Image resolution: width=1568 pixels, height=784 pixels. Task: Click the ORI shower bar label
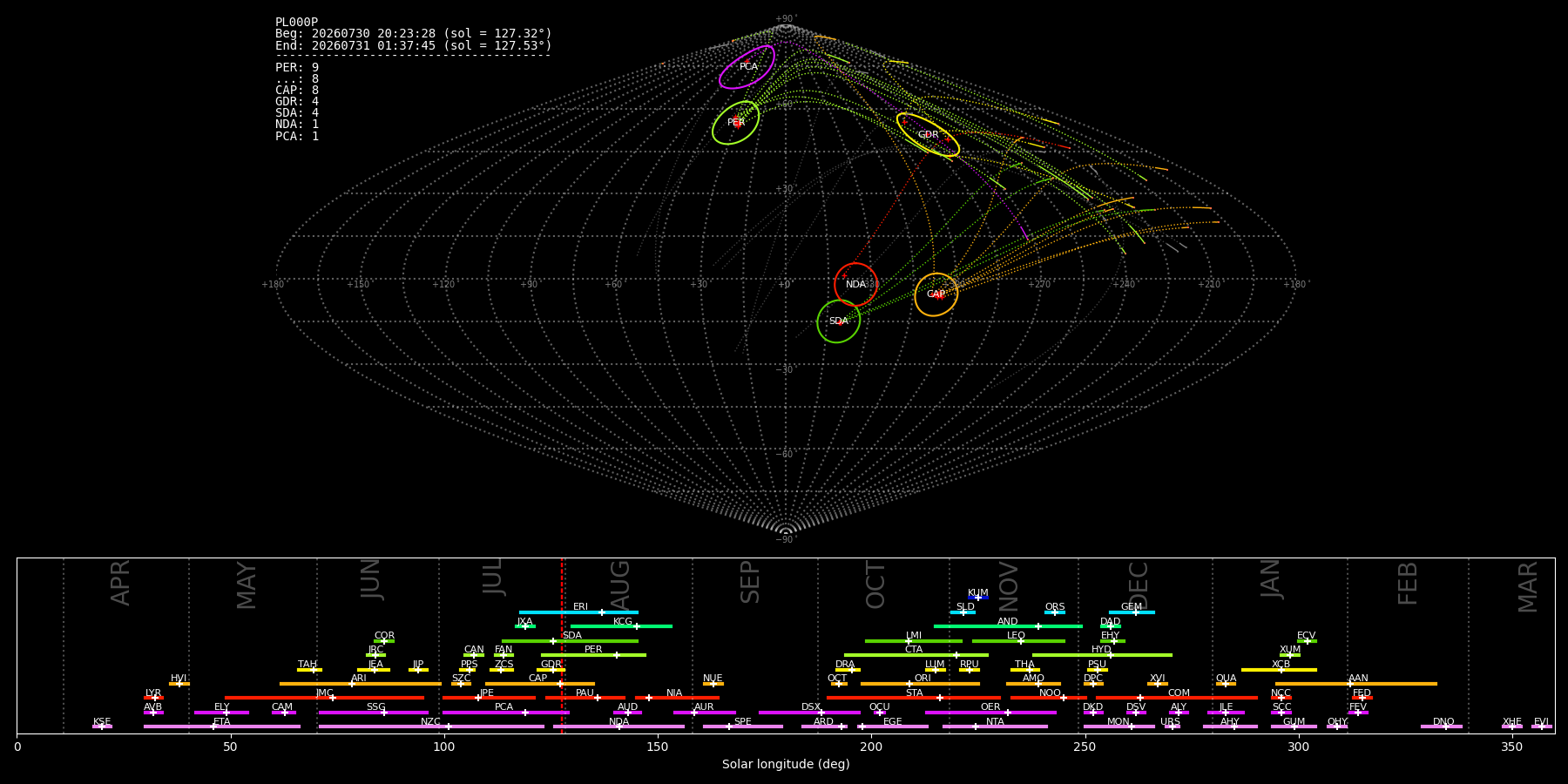[923, 679]
